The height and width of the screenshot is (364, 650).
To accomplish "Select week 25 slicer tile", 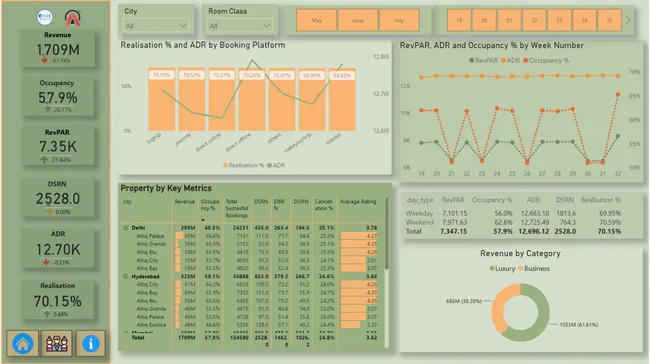I will click(x=609, y=20).
